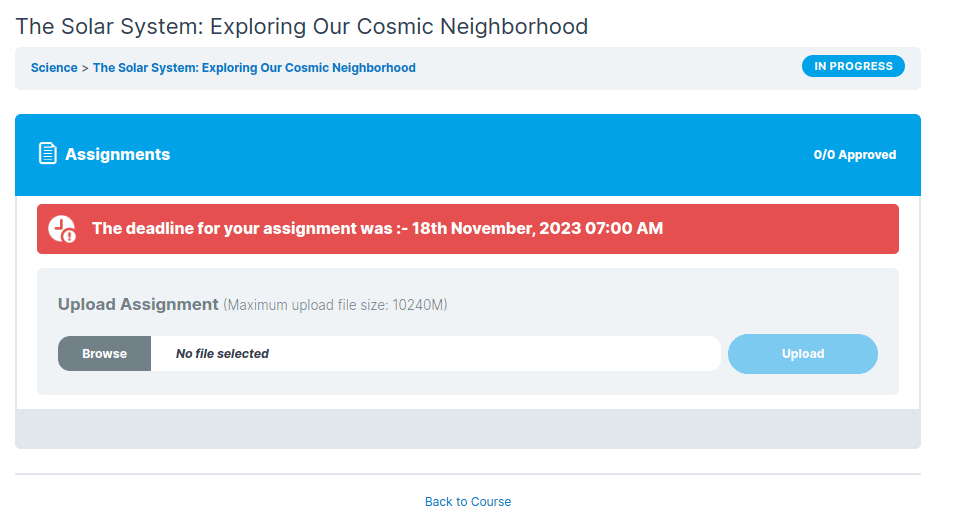
Task: Click the maximum upload file size note
Action: (335, 305)
